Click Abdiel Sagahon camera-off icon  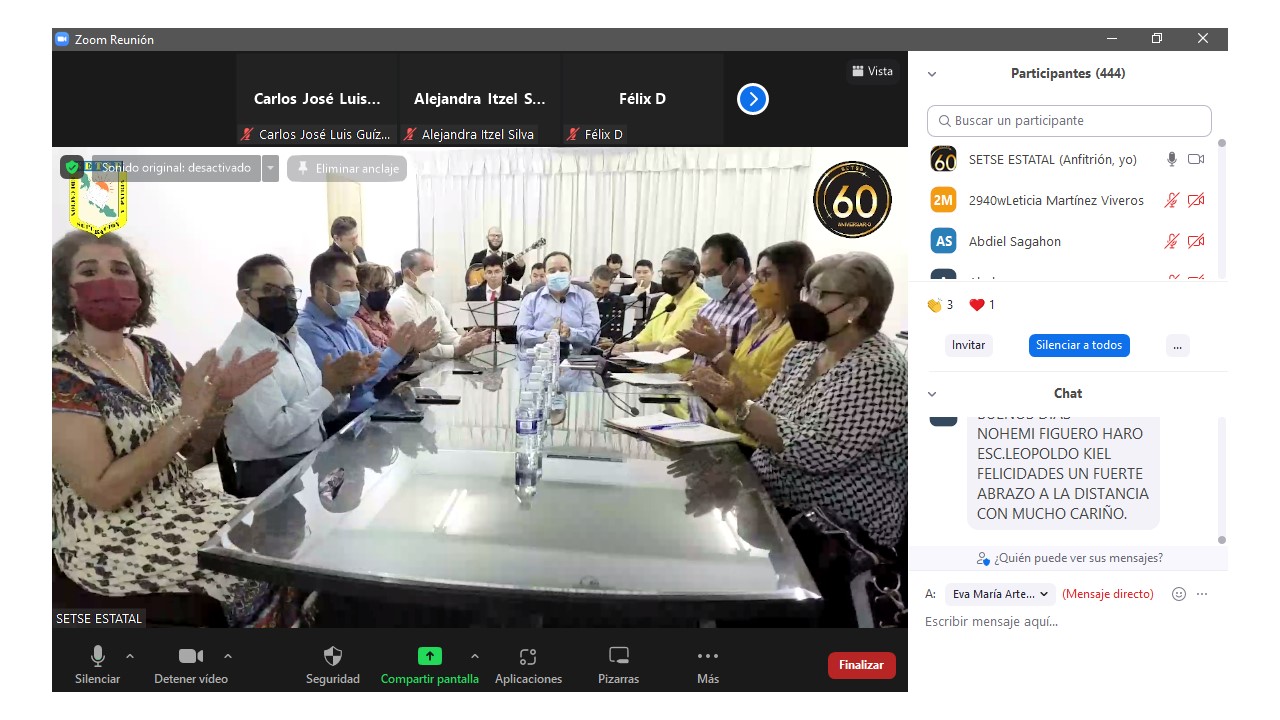pos(1196,241)
